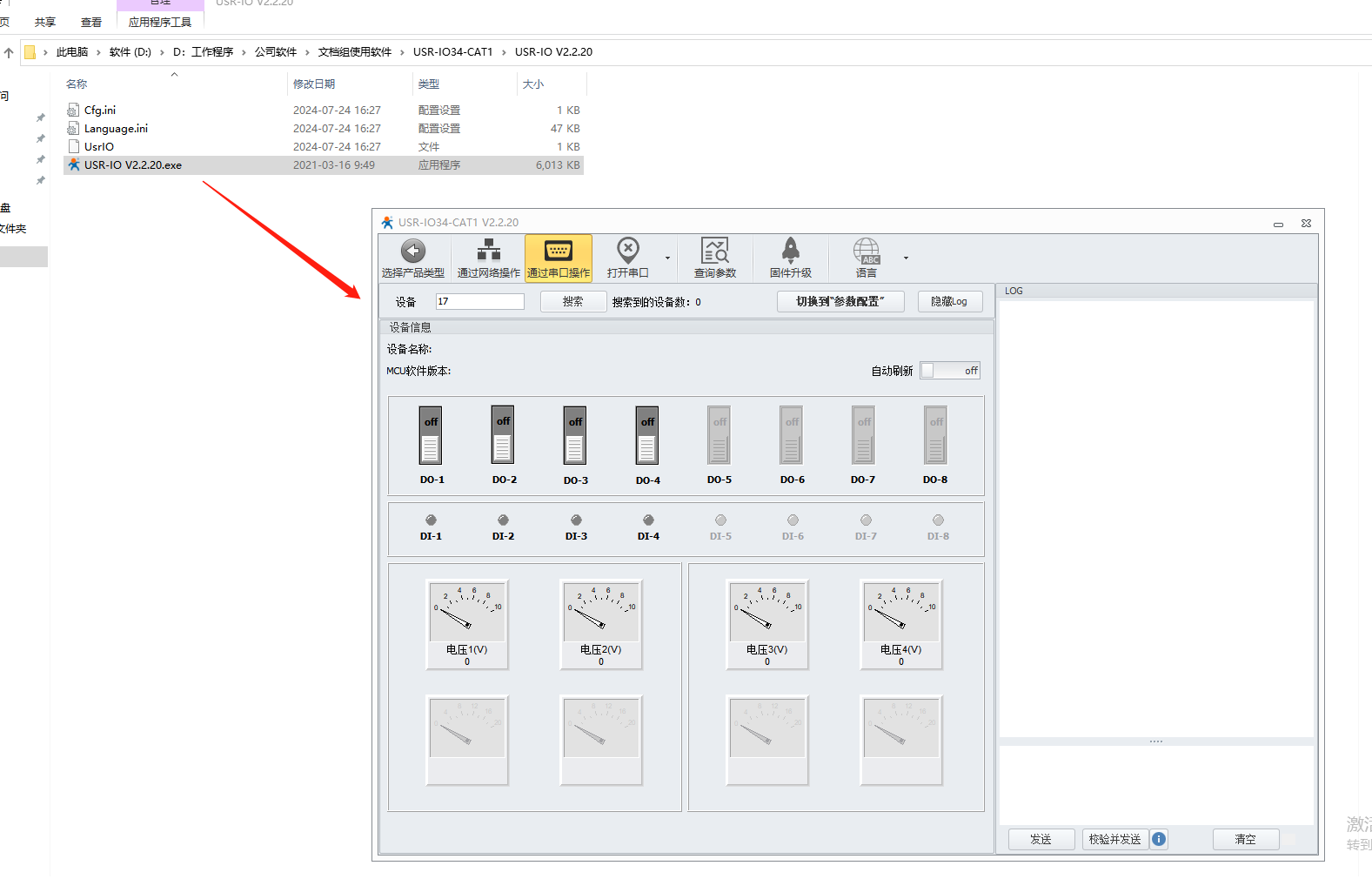Click the 校验并发送 button
This screenshot has width=1372, height=879.
[x=1115, y=840]
